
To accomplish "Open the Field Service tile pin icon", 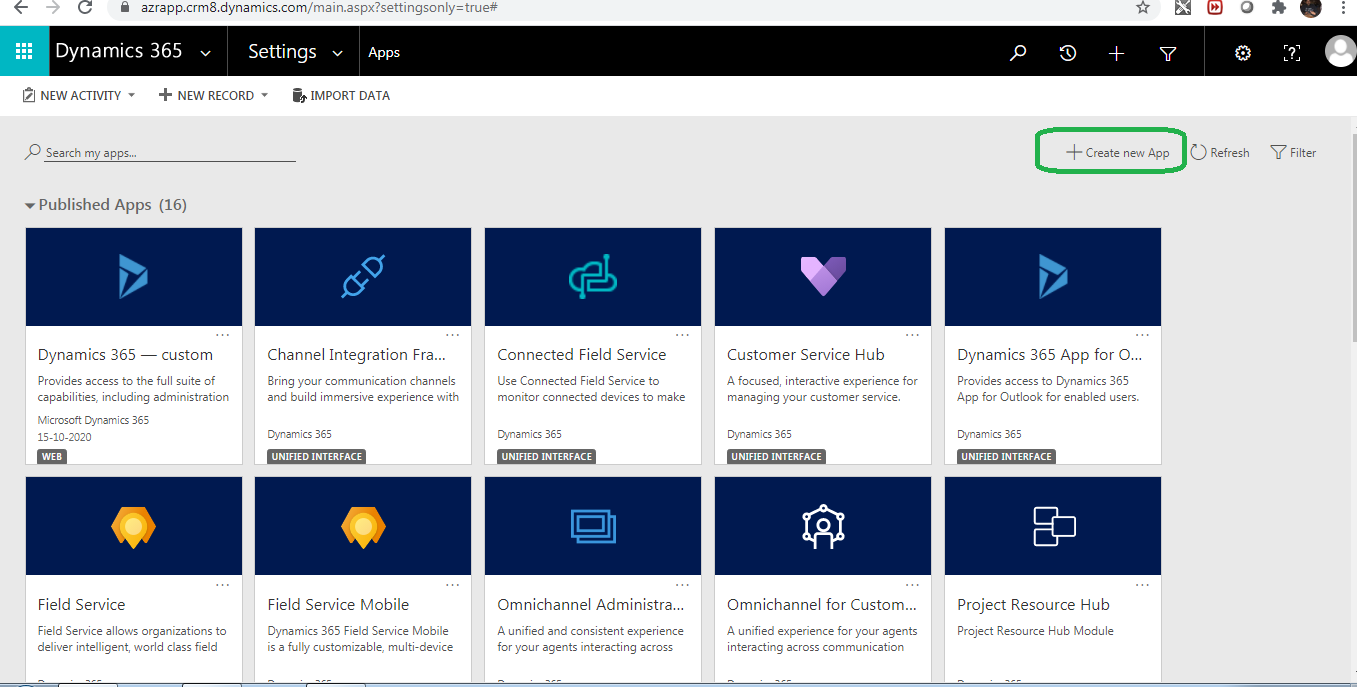I will [134, 525].
